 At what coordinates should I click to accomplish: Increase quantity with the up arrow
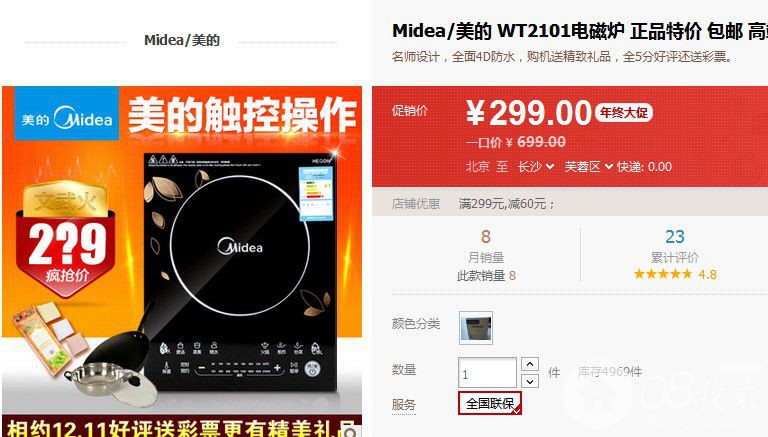[530, 364]
